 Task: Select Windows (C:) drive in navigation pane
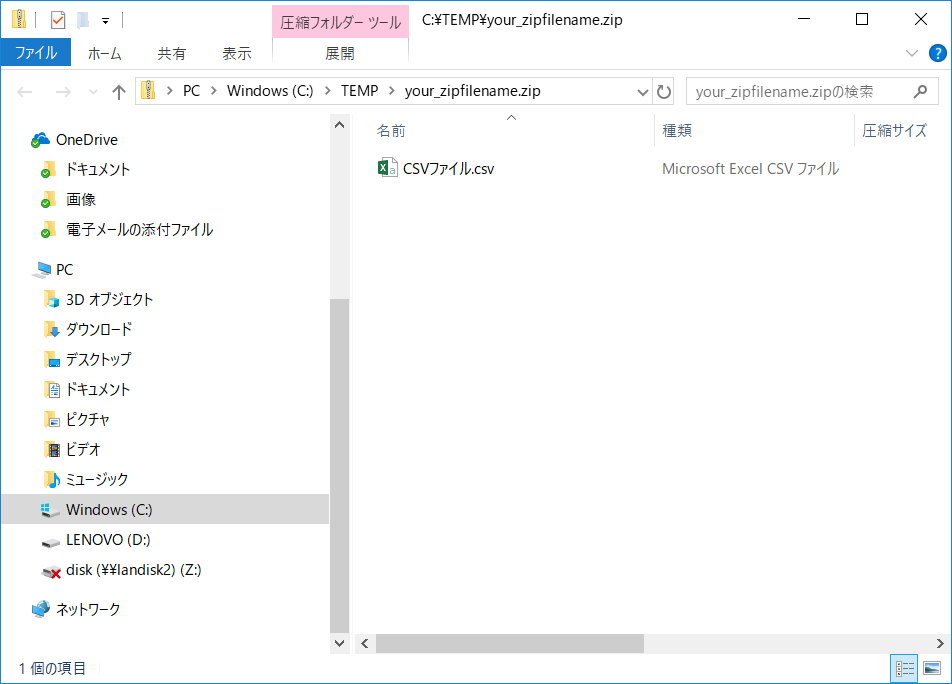[x=165, y=509]
